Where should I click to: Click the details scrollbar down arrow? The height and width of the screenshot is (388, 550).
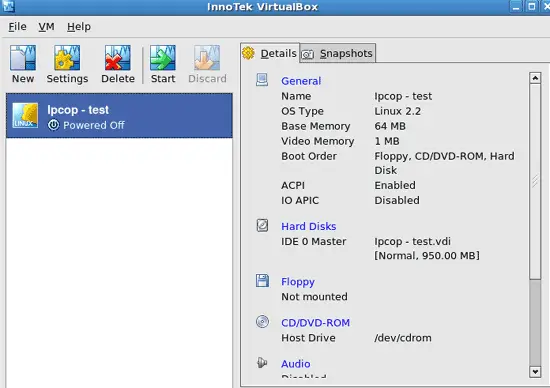point(535,372)
